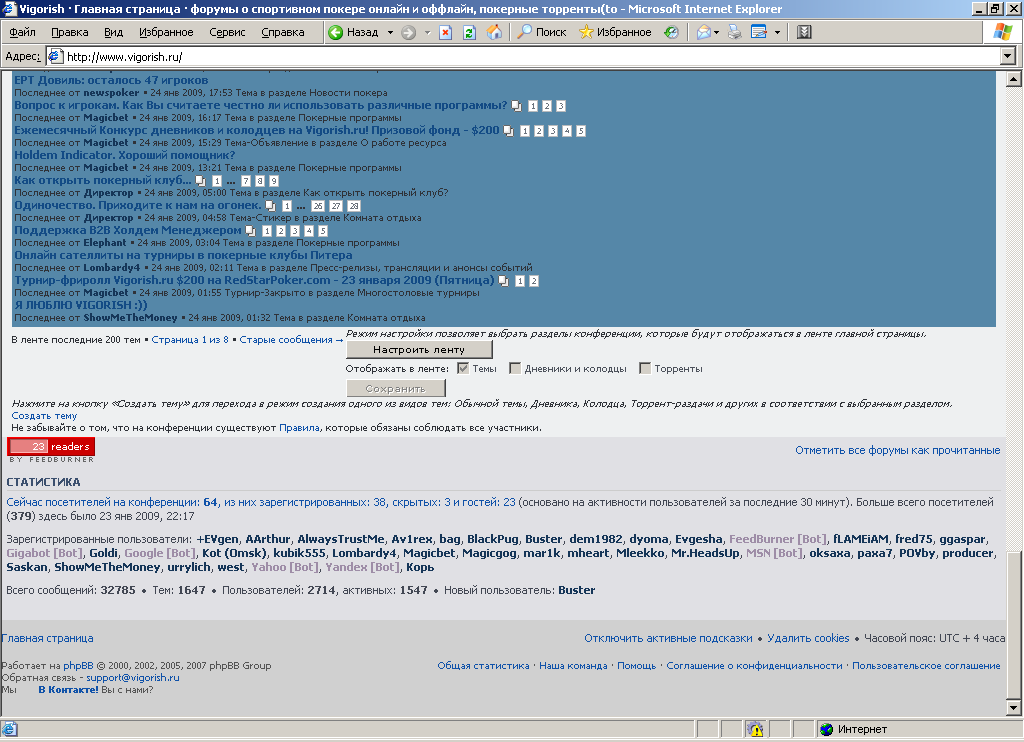Open the Сервис menu

click(227, 32)
